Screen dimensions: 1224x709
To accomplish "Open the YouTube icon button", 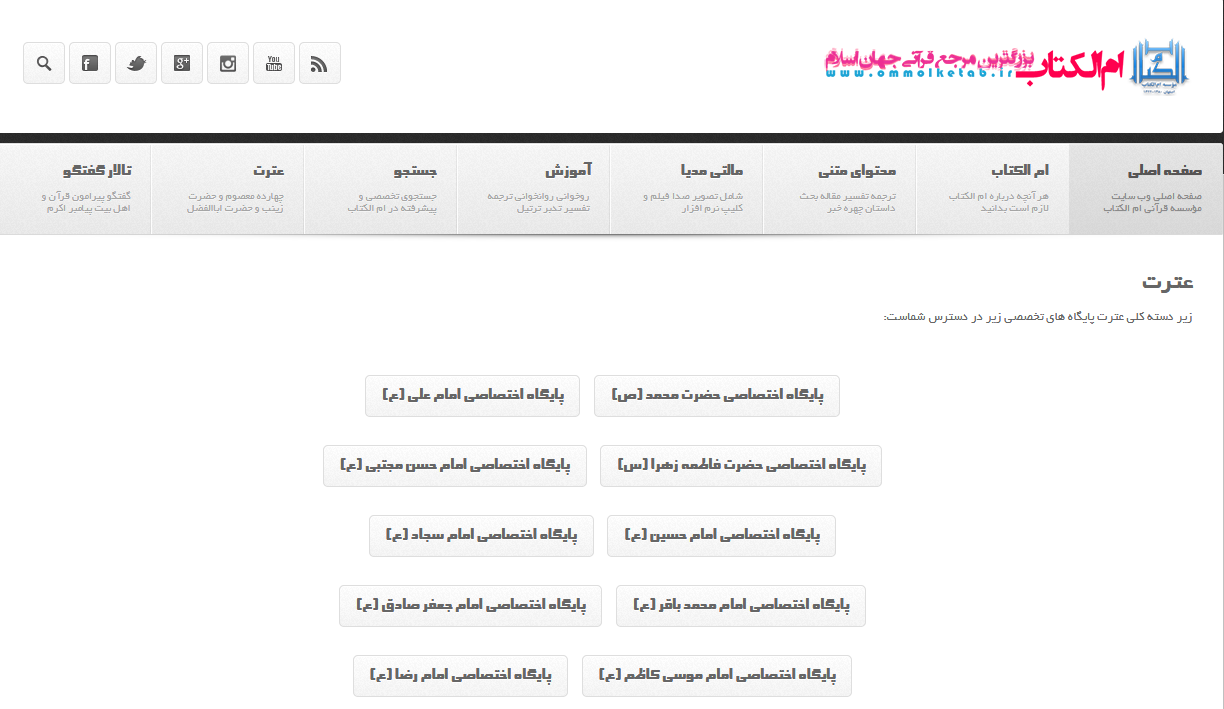I will (274, 63).
